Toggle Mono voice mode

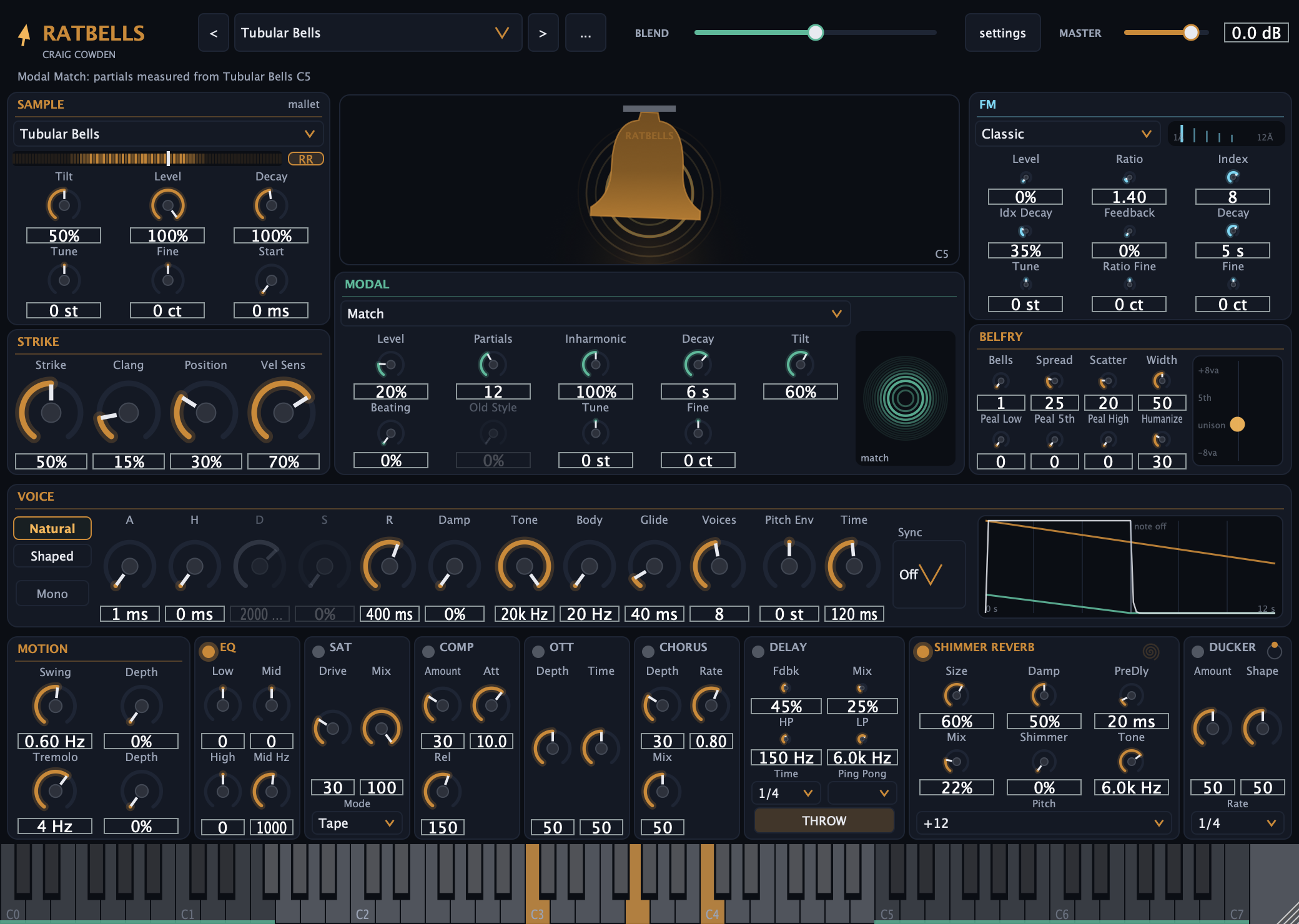(x=52, y=593)
